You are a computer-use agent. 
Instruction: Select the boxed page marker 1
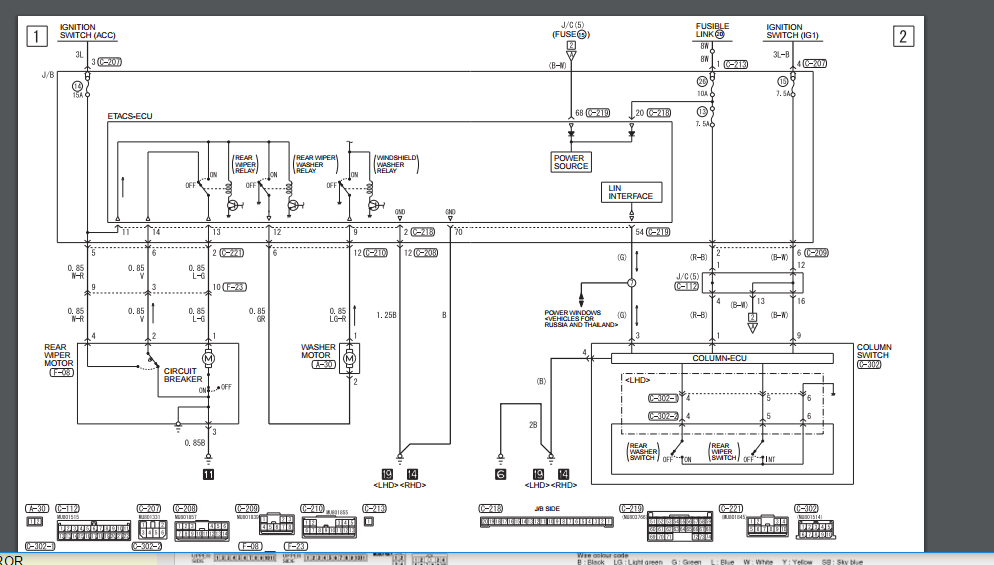point(37,38)
